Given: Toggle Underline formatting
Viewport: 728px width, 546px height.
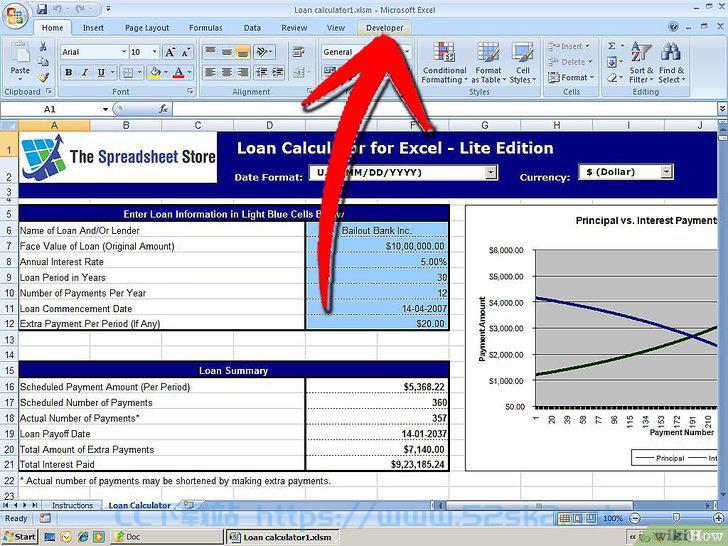Looking at the screenshot, I should (101, 72).
